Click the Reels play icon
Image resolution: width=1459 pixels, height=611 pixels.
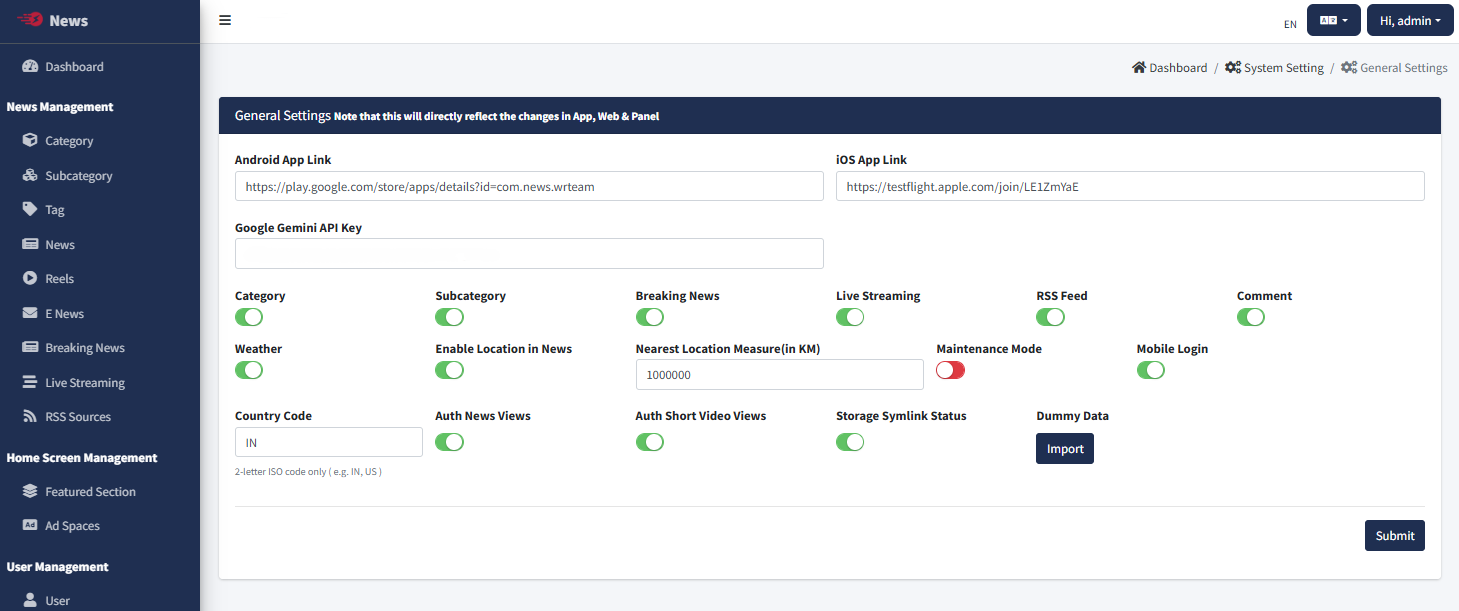coord(30,278)
